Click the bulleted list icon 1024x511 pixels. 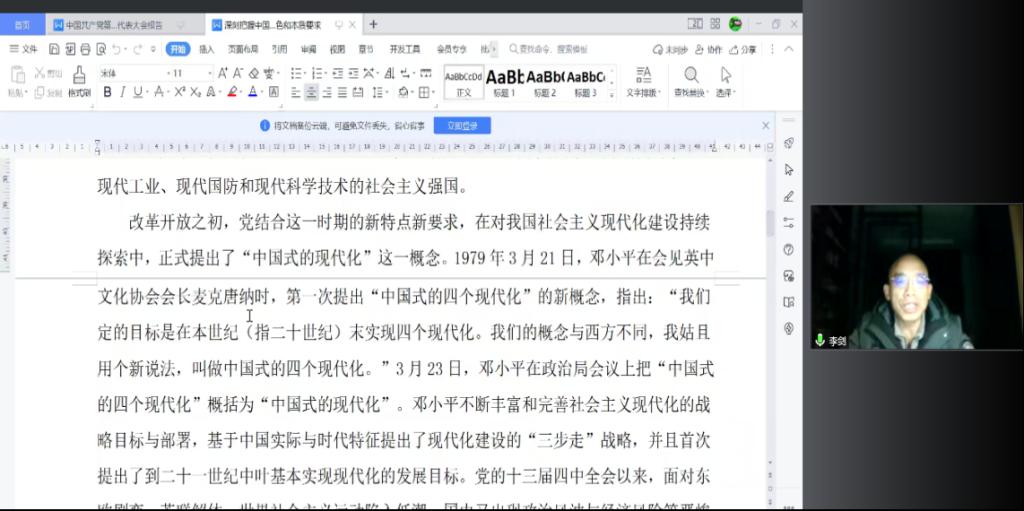298,73
